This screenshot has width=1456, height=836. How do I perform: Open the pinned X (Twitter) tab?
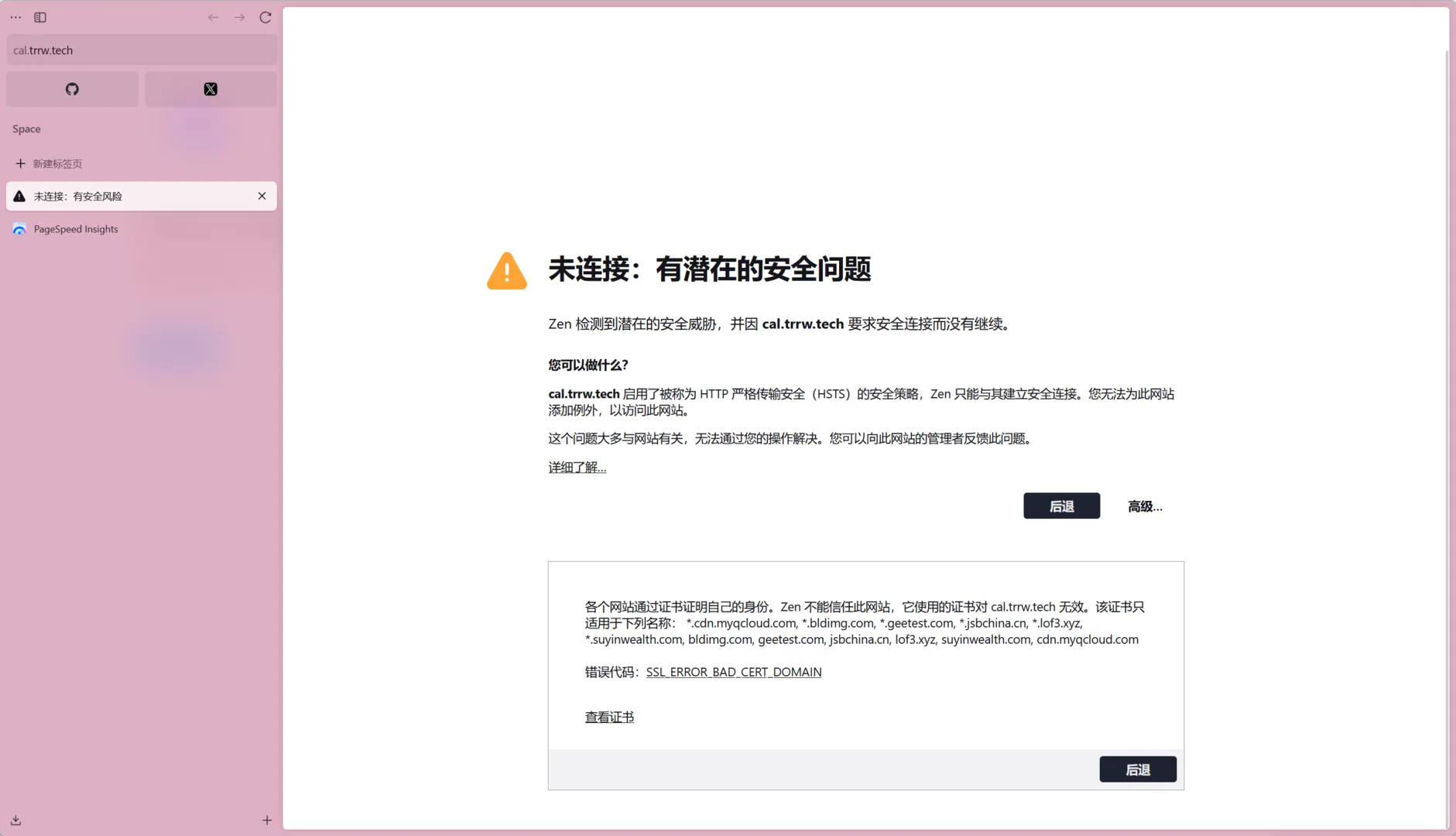tap(210, 88)
